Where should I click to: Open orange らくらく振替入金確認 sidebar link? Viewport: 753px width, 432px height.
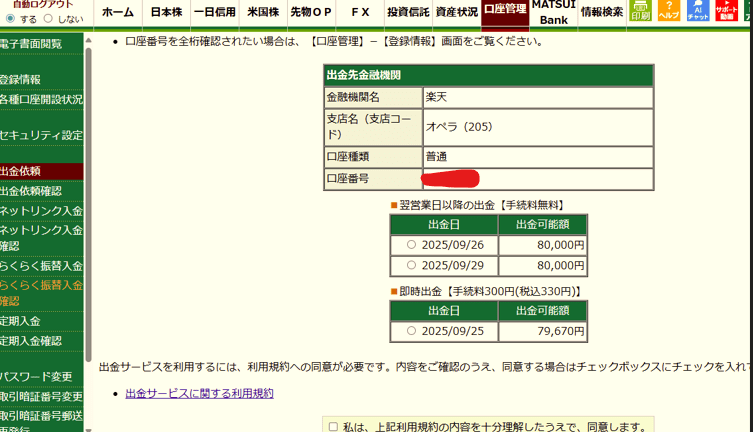[x=41, y=293]
